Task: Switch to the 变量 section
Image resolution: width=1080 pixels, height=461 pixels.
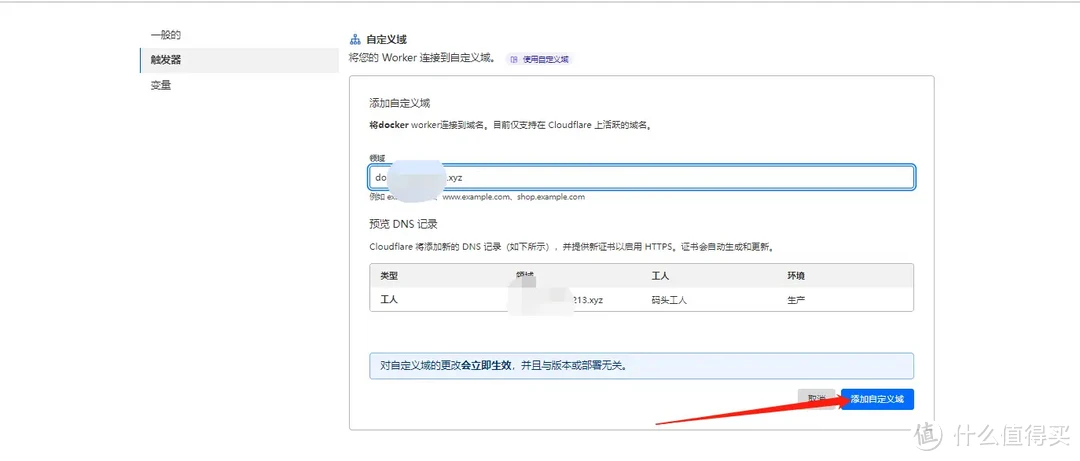Action: click(x=160, y=85)
